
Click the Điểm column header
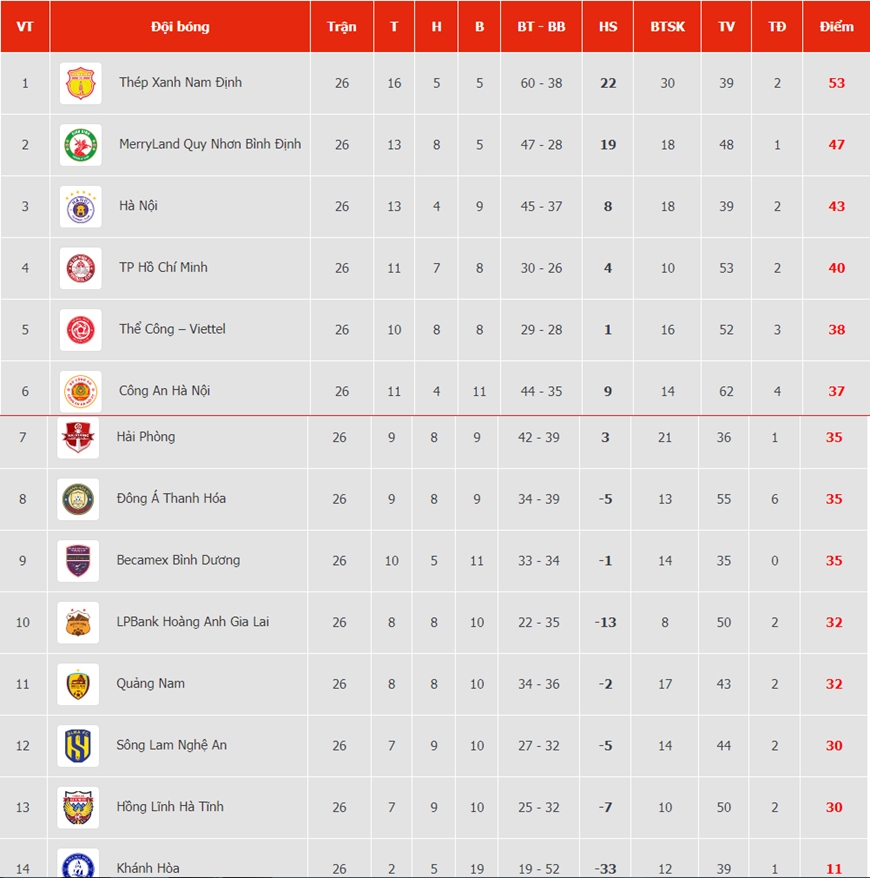(x=836, y=26)
